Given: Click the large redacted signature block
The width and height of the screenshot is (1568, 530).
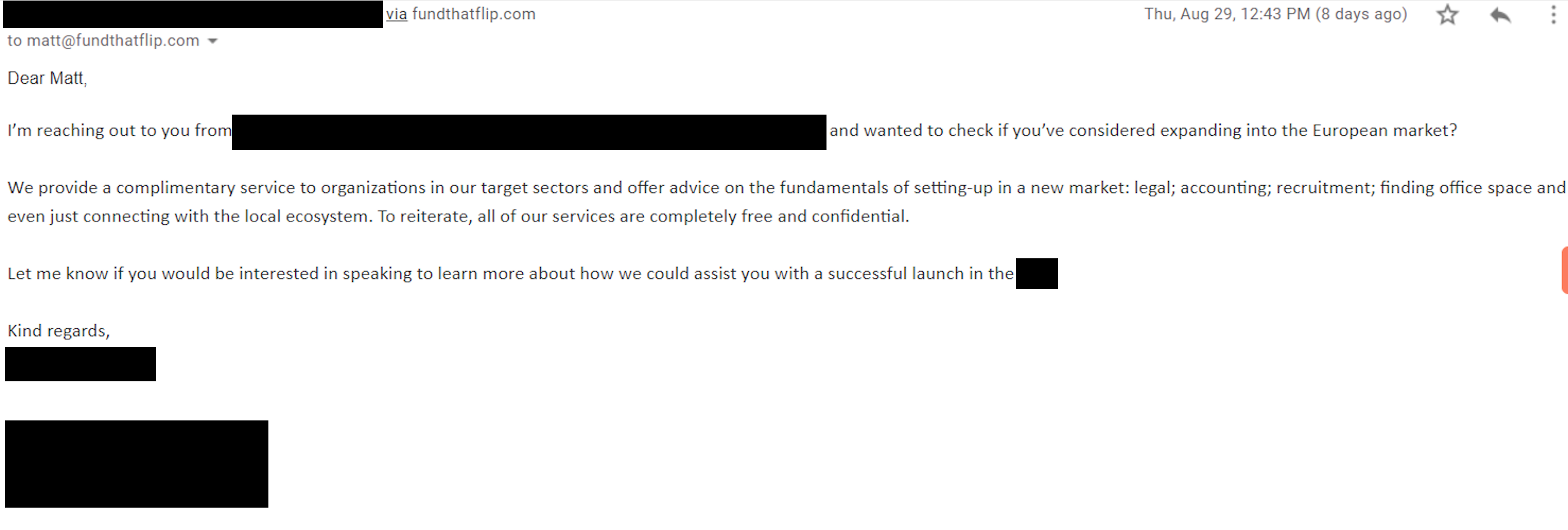Looking at the screenshot, I should 136,463.
